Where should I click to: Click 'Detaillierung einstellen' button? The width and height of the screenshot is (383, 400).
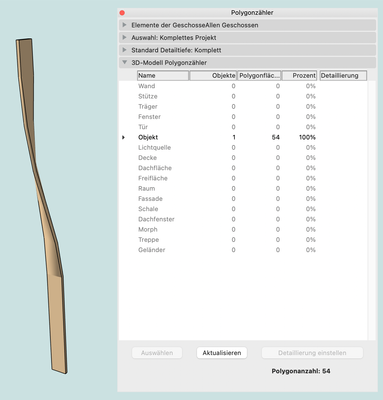(312, 353)
